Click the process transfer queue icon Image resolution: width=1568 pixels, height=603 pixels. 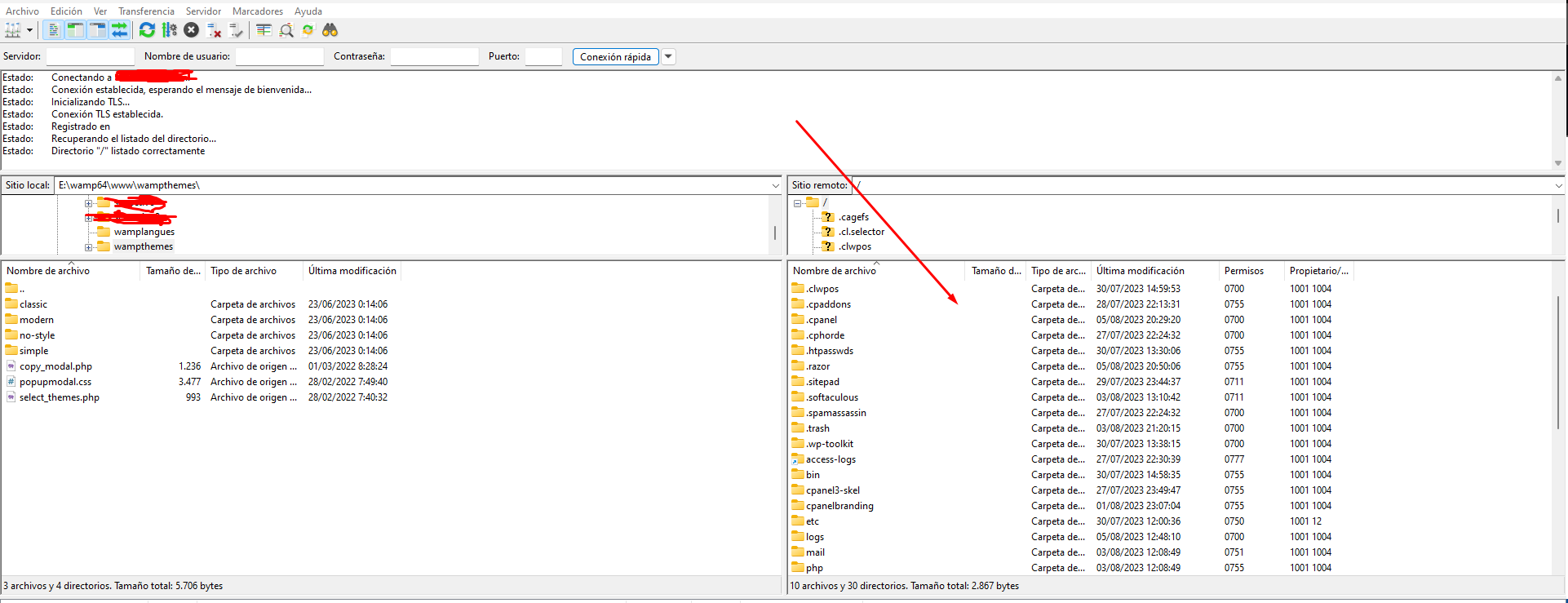click(169, 30)
